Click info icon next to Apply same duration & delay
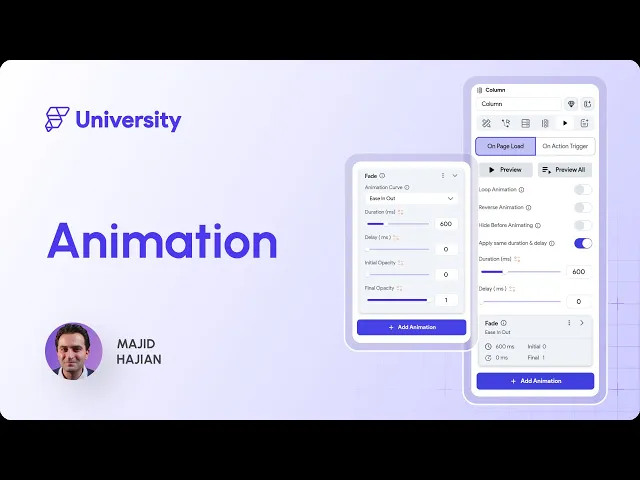Viewport: 640px width, 480px height. [552, 244]
